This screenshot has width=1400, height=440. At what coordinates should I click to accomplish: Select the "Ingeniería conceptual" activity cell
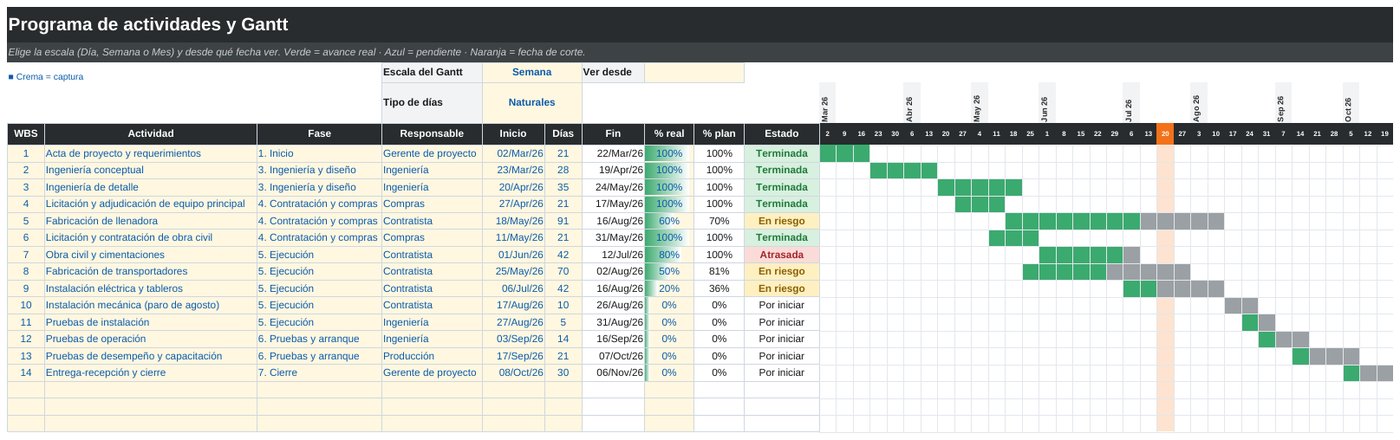point(151,170)
